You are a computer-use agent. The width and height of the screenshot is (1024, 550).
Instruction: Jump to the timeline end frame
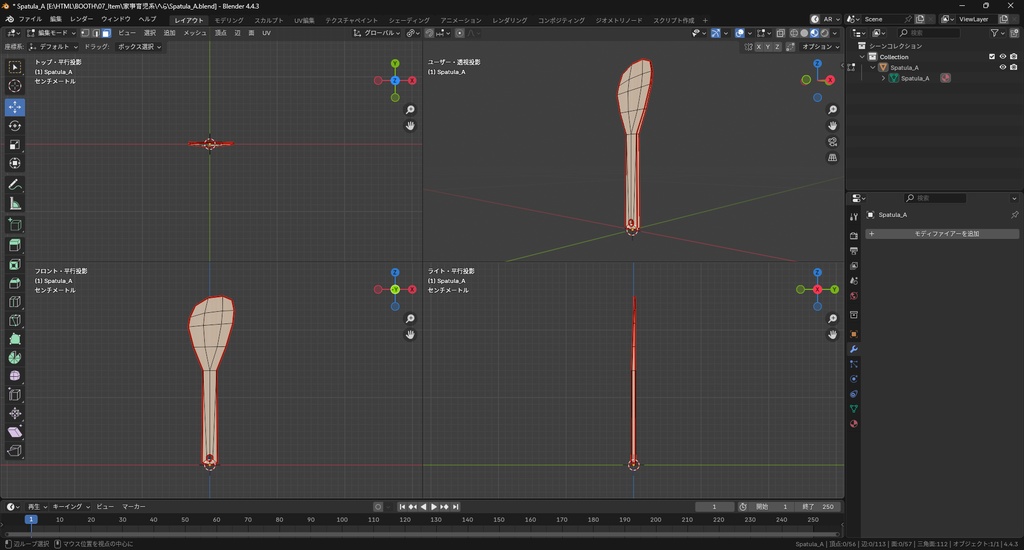click(x=456, y=507)
